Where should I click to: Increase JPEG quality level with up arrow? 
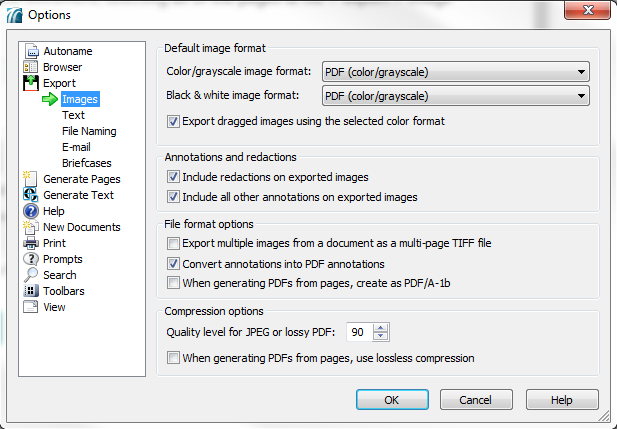point(380,327)
